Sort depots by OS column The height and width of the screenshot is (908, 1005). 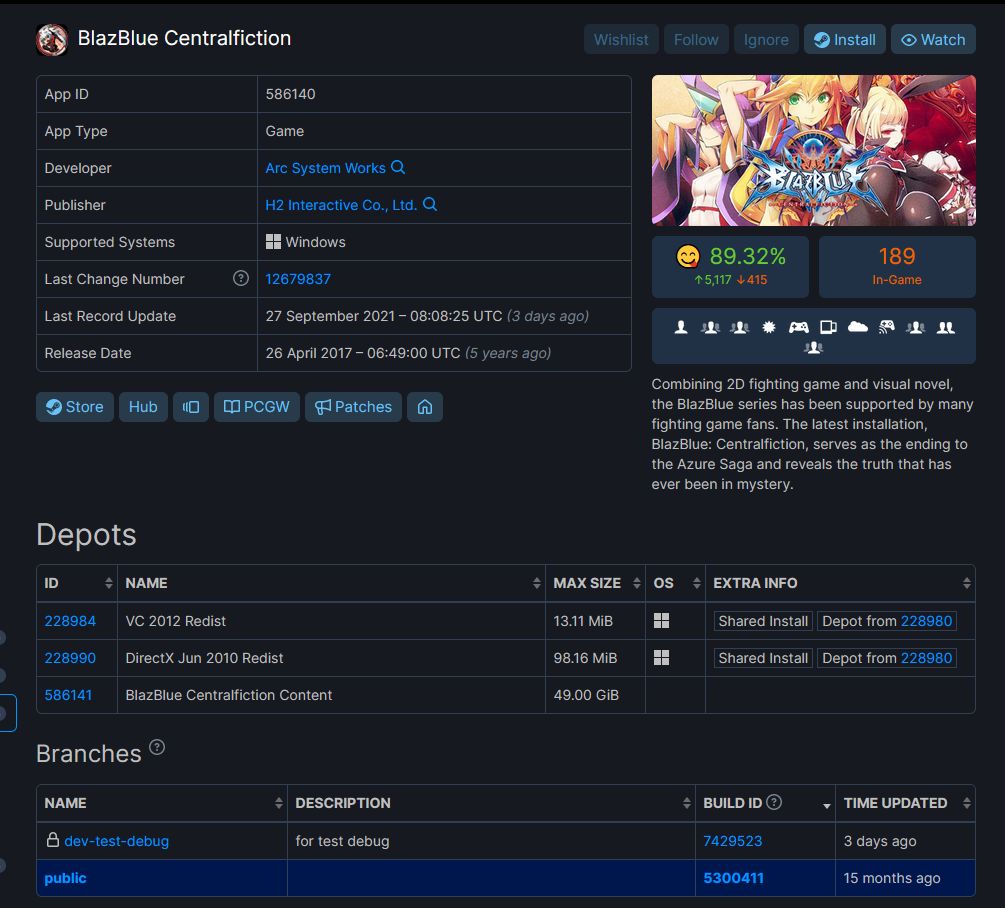click(x=676, y=583)
